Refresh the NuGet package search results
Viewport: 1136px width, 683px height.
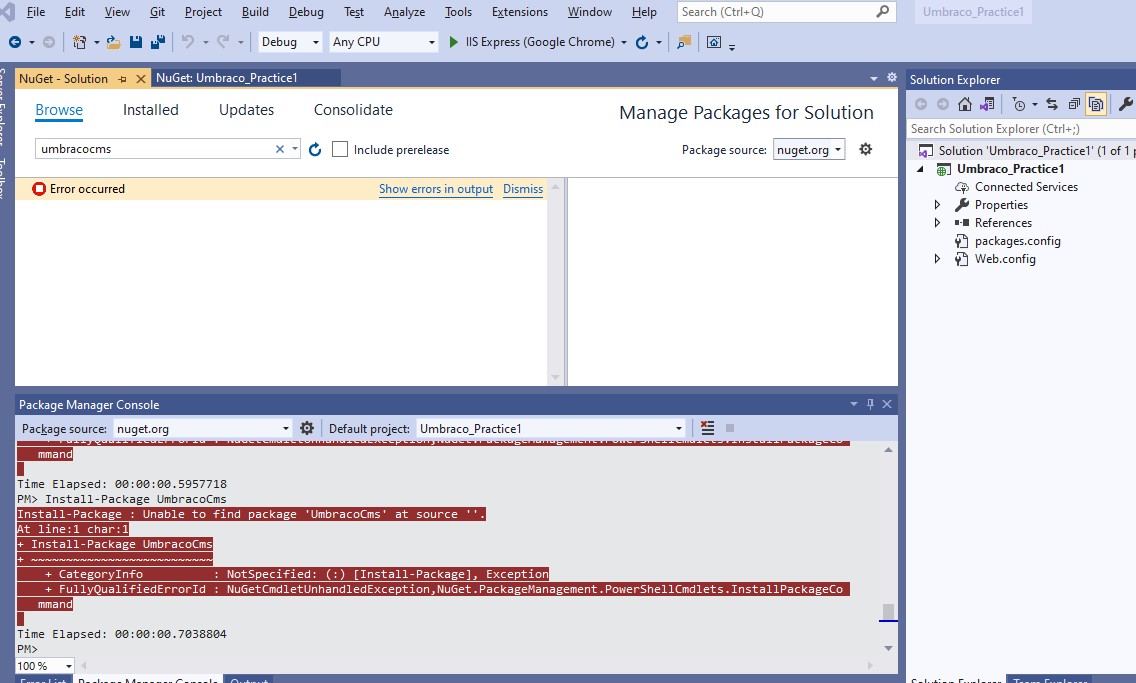(315, 150)
